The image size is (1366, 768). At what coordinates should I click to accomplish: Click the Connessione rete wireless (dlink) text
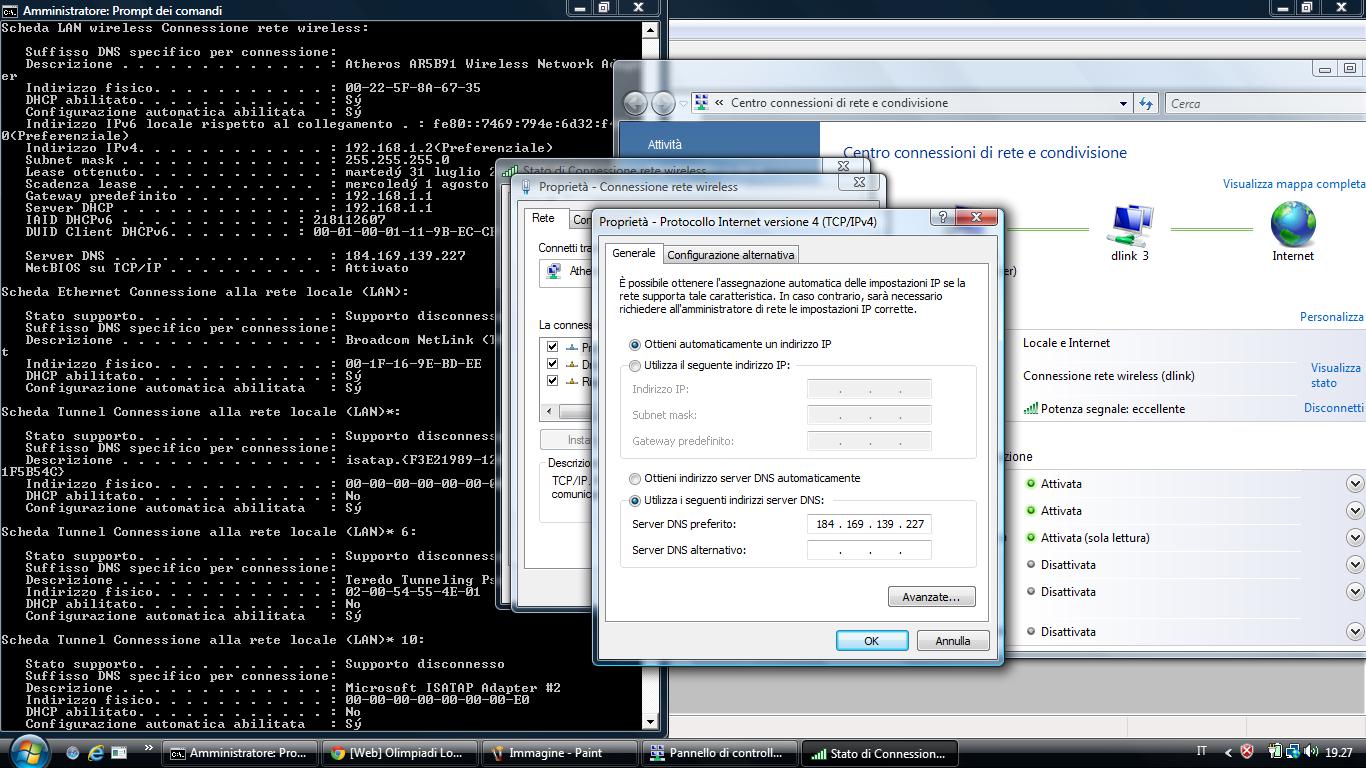(x=1108, y=376)
